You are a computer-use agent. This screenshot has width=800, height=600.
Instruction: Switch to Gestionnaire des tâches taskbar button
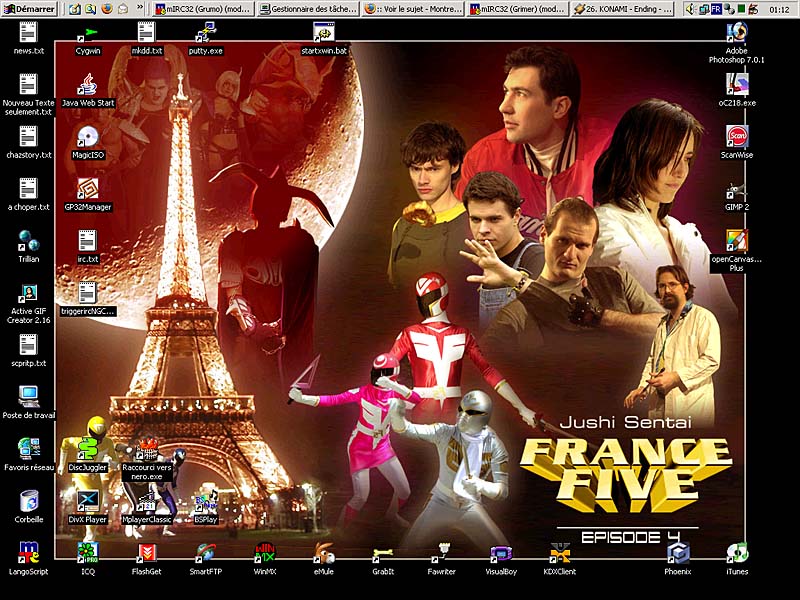click(x=308, y=9)
